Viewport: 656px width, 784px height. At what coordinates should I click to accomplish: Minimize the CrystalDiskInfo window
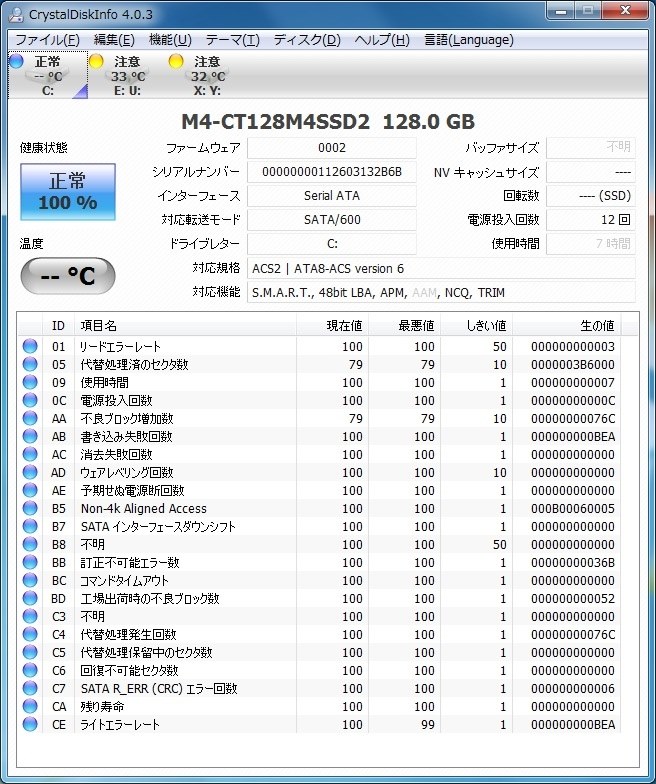tap(561, 11)
